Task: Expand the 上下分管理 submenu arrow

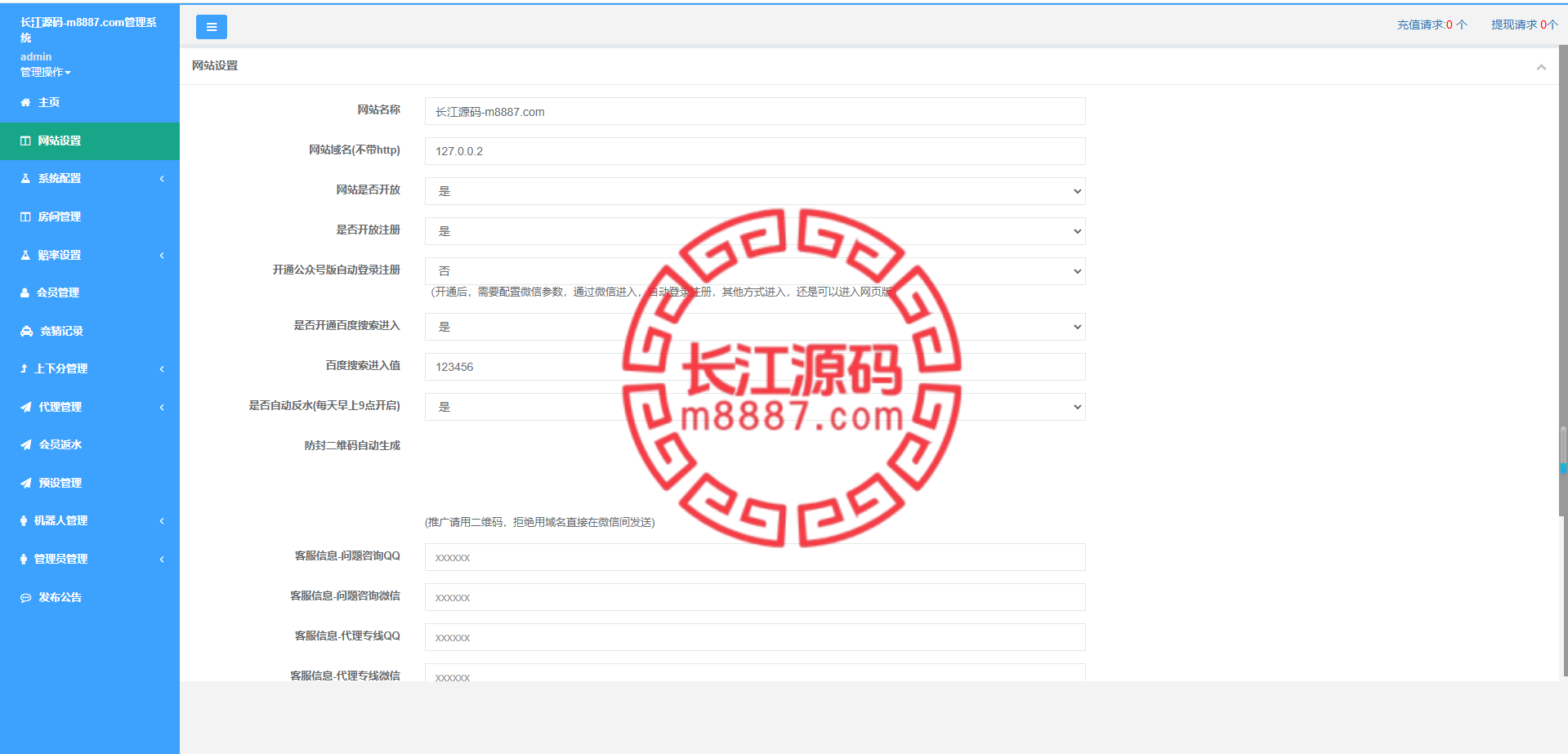Action: click(x=162, y=368)
